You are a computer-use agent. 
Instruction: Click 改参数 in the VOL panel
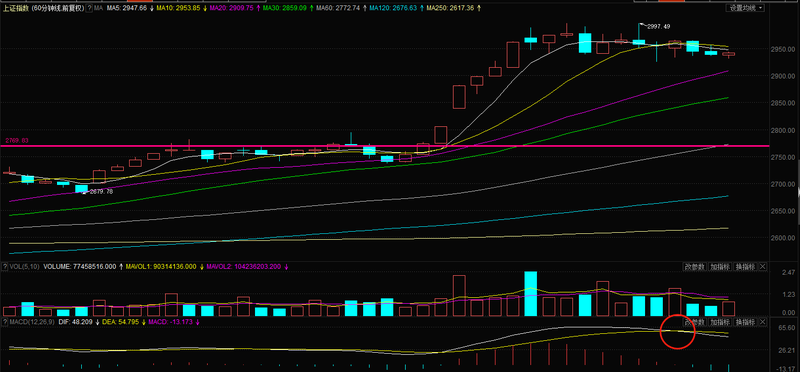click(694, 267)
